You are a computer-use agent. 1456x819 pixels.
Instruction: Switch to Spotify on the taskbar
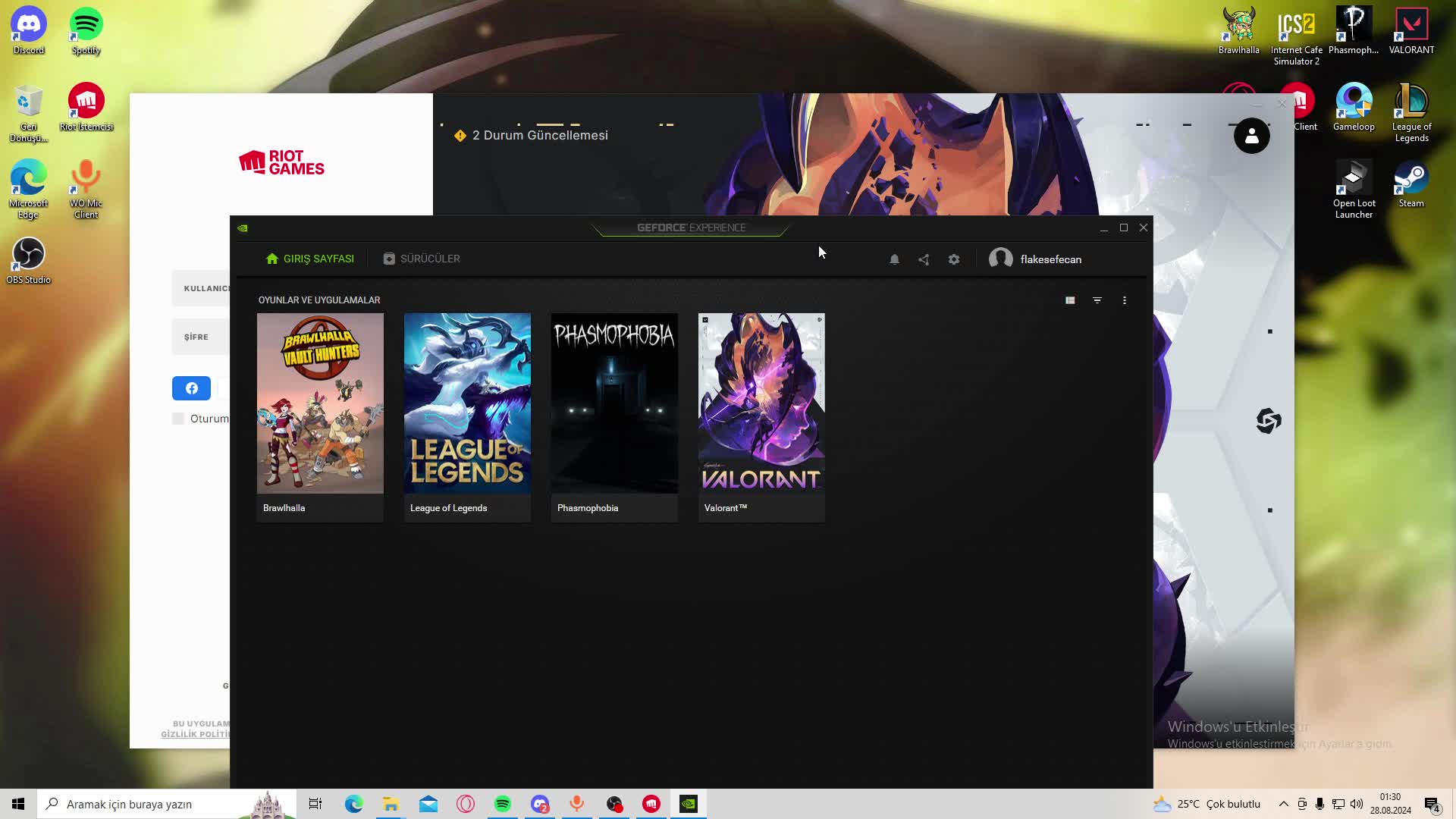[502, 804]
